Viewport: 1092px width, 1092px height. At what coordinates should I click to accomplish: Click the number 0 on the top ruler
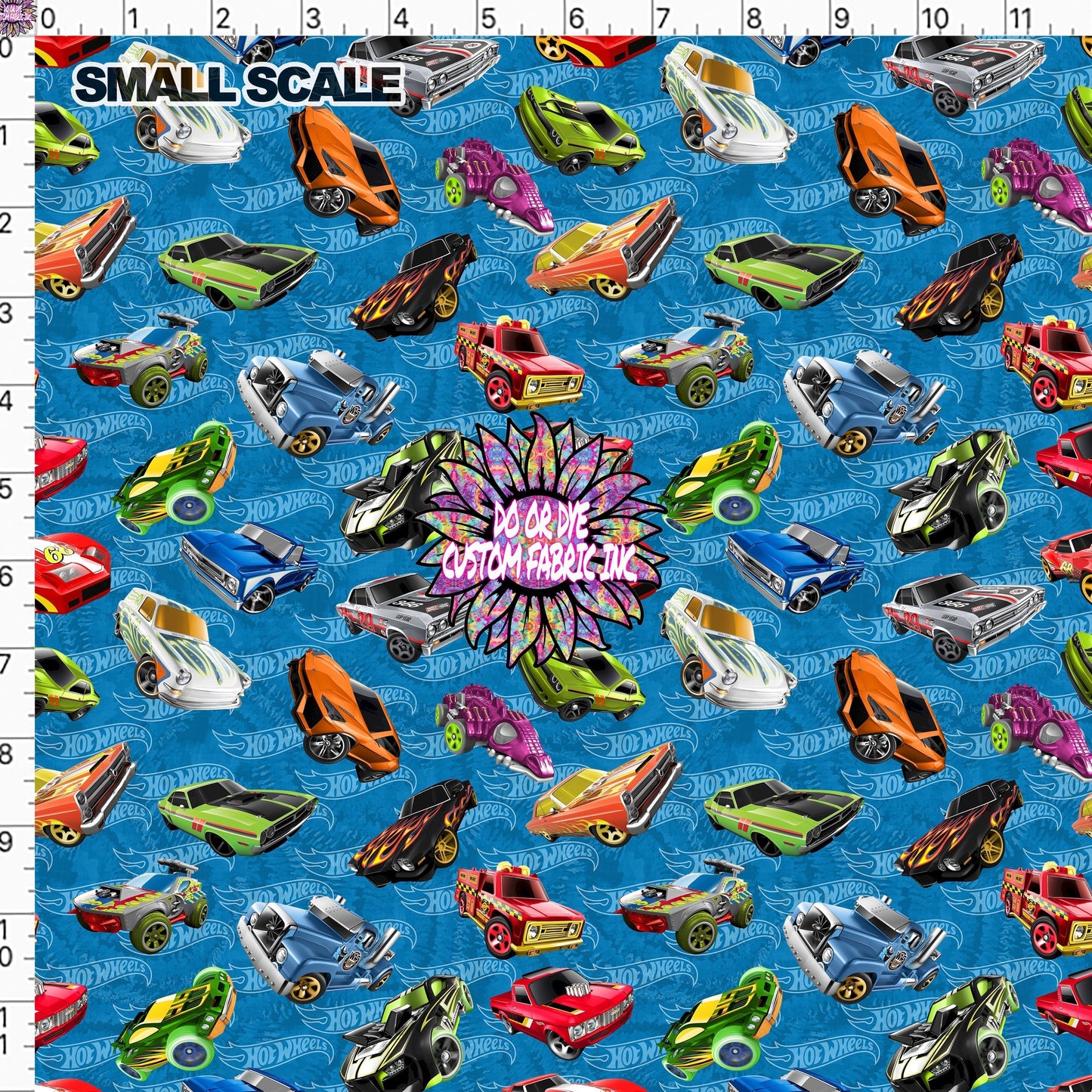(47, 18)
